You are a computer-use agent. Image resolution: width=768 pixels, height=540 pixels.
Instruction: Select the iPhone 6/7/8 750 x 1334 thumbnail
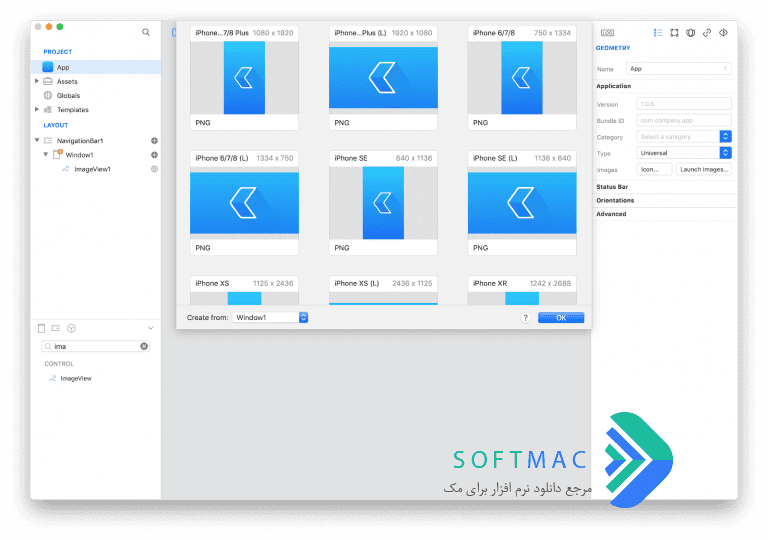[522, 78]
